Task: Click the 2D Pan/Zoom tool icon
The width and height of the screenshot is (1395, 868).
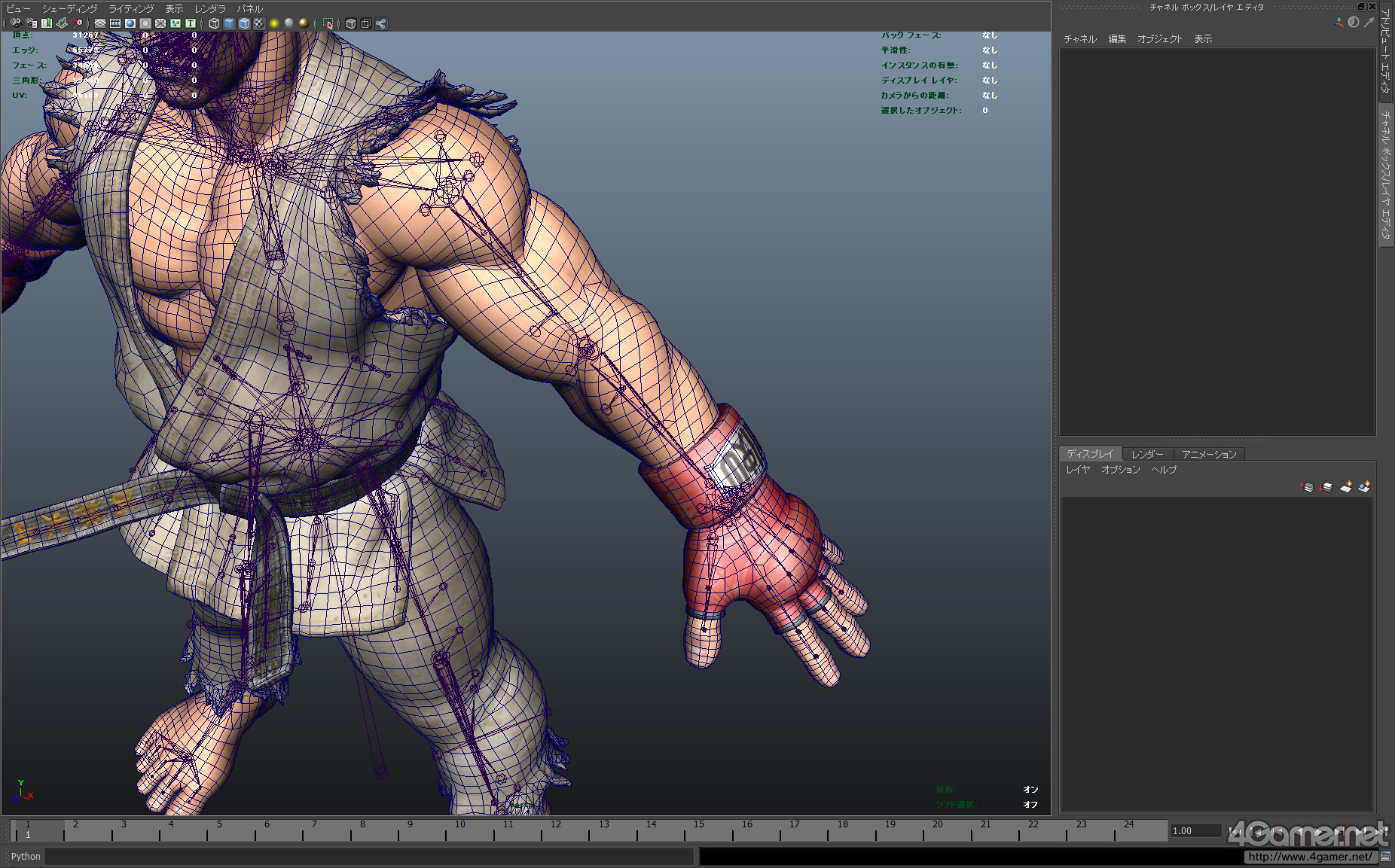Action: [77, 23]
